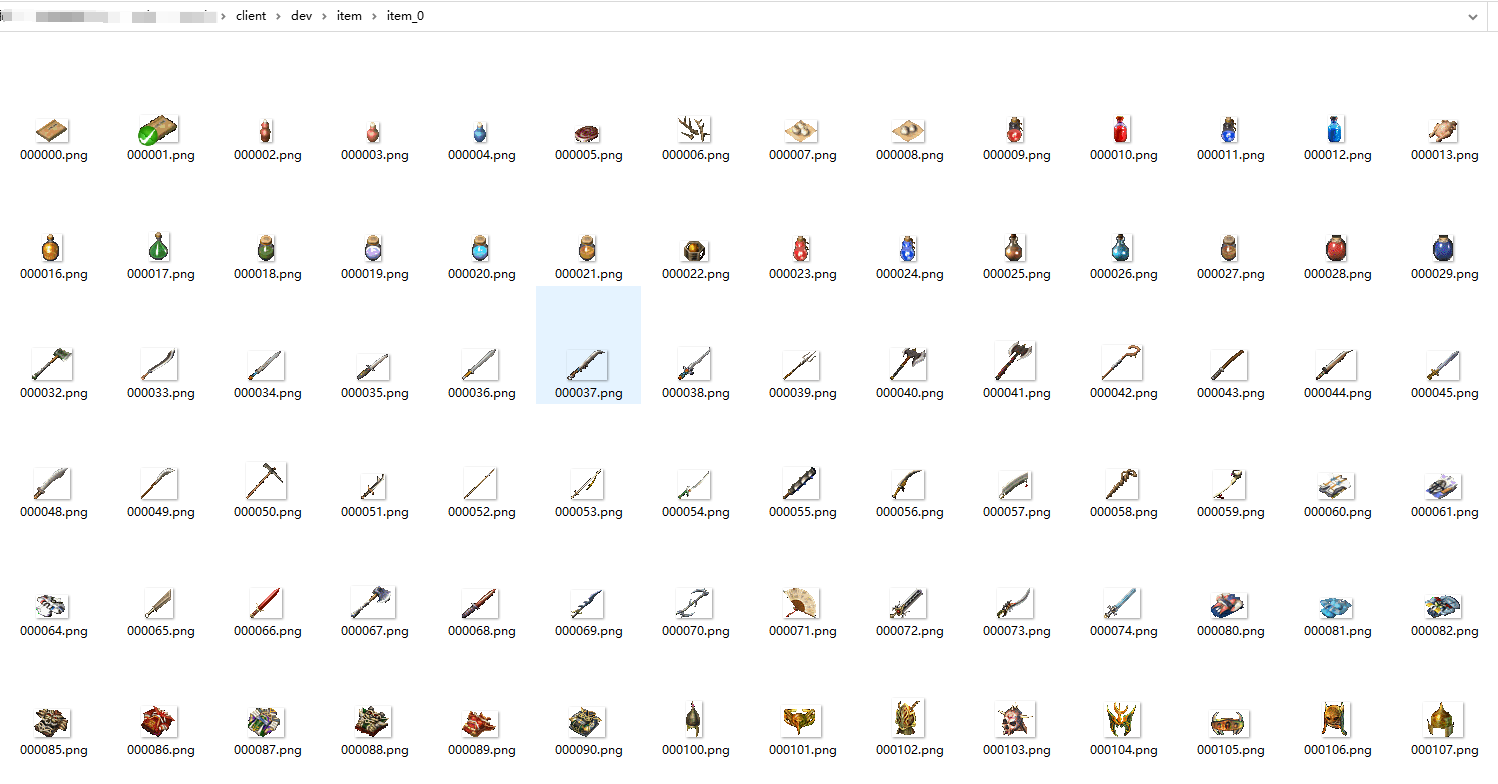The image size is (1498, 784).
Task: Click the double-bladed axe 000041.png
Action: pos(1015,362)
